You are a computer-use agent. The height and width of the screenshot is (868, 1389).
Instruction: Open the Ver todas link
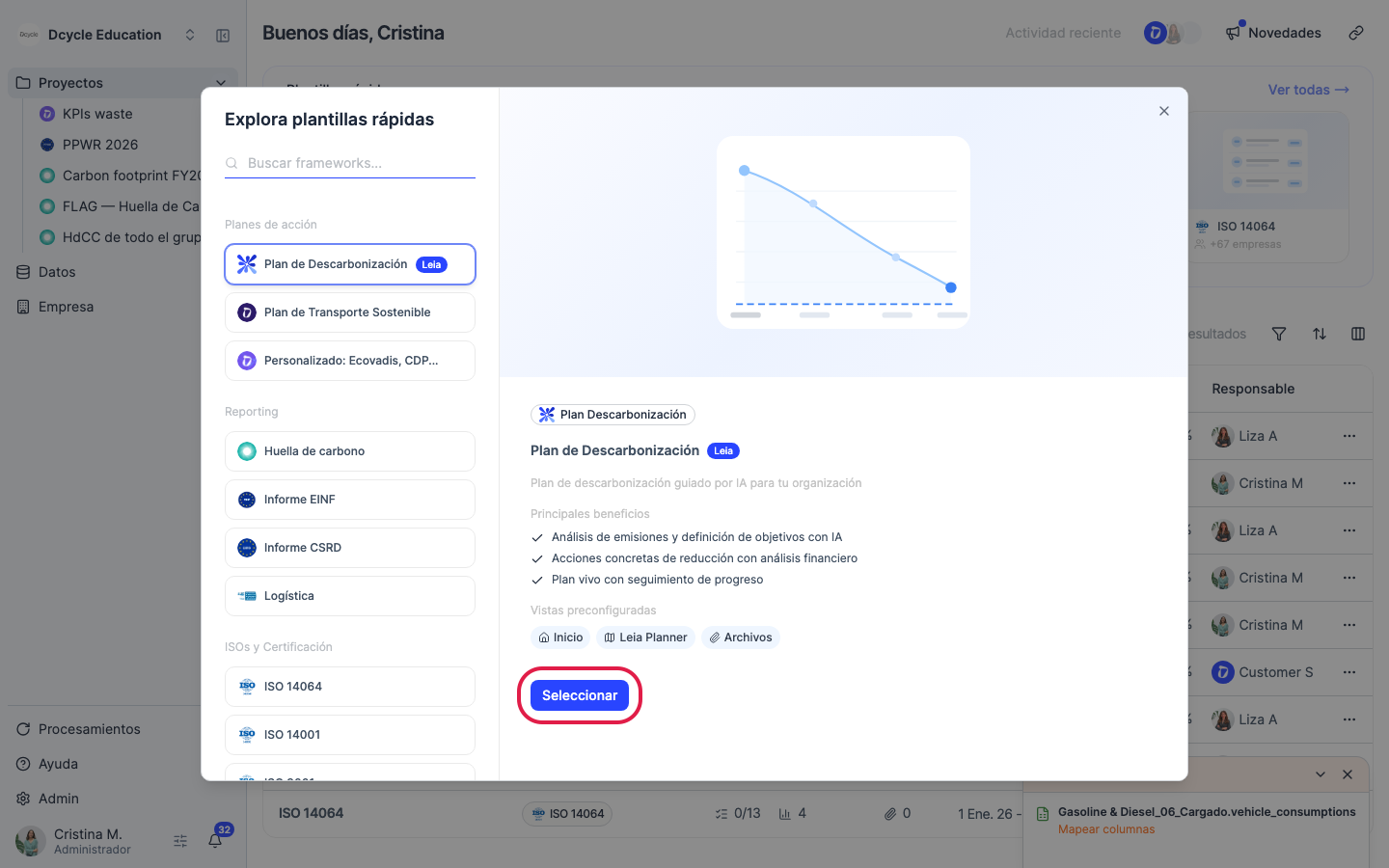click(x=1308, y=90)
